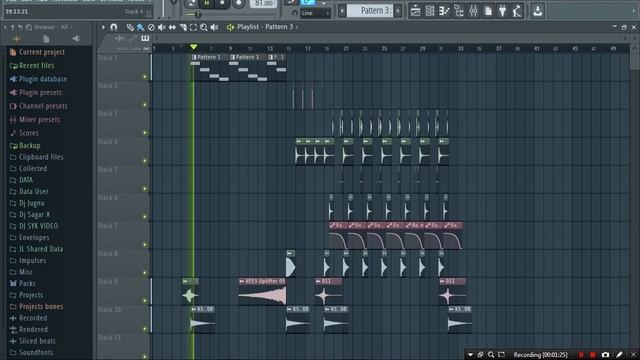Open the Pattern 3 selector dropdown
This screenshot has height=360, width=640.
370,11
